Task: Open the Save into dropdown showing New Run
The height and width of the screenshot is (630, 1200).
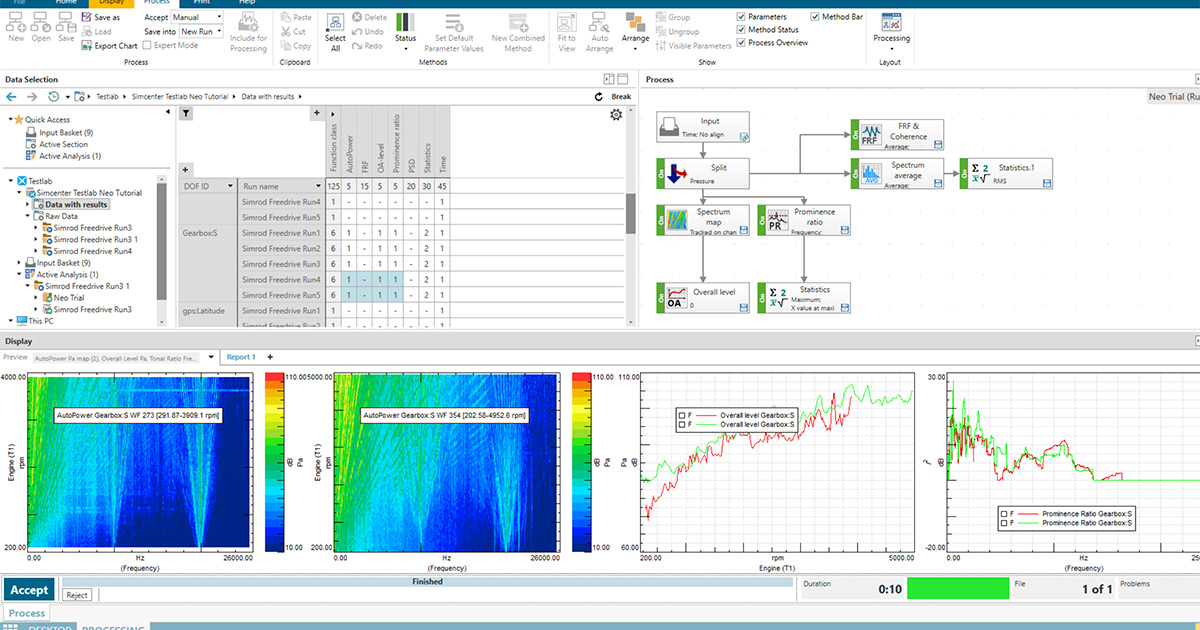Action: pos(199,31)
